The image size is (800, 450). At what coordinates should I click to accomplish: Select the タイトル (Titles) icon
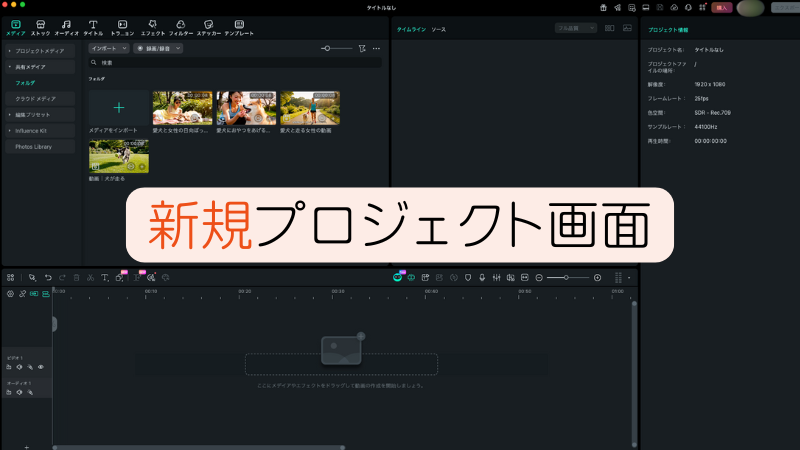tap(93, 23)
